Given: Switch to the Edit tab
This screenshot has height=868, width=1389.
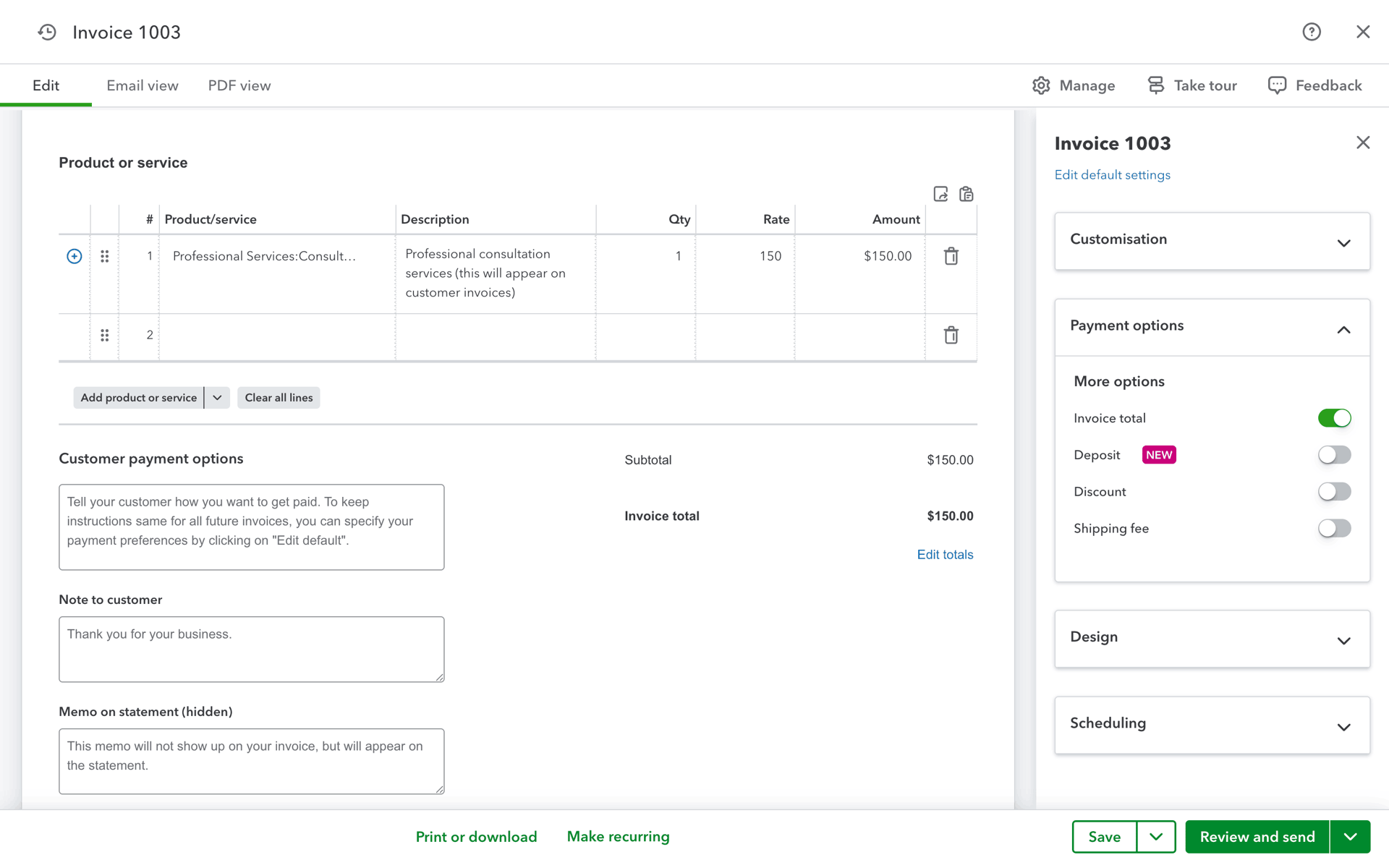Looking at the screenshot, I should tap(46, 85).
